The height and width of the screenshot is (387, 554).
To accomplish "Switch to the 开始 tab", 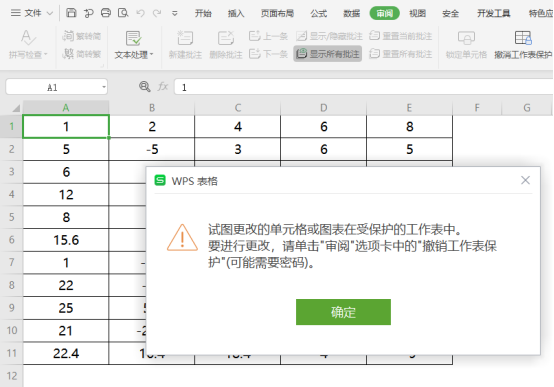I will pyautogui.click(x=203, y=13).
